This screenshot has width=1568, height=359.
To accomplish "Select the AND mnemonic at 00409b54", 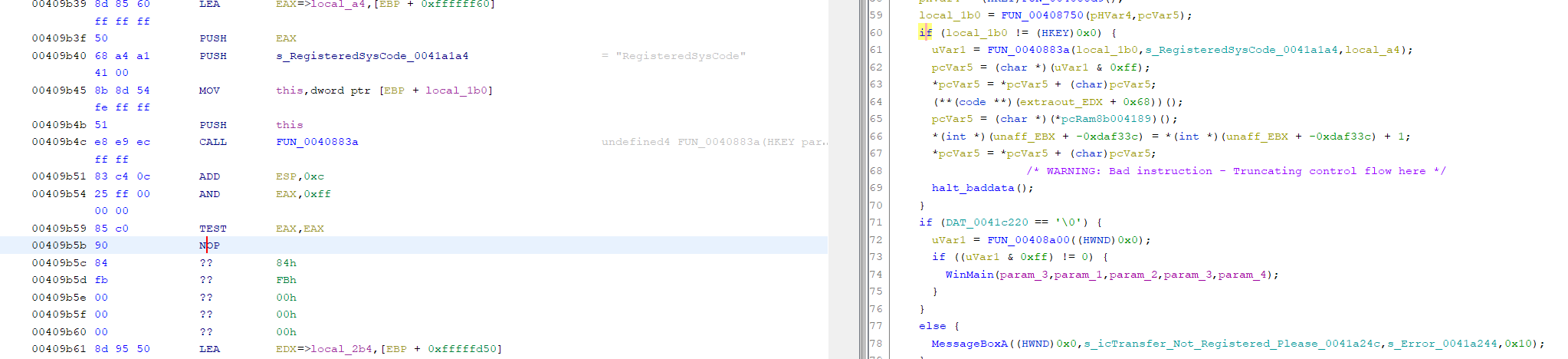I will 209,194.
